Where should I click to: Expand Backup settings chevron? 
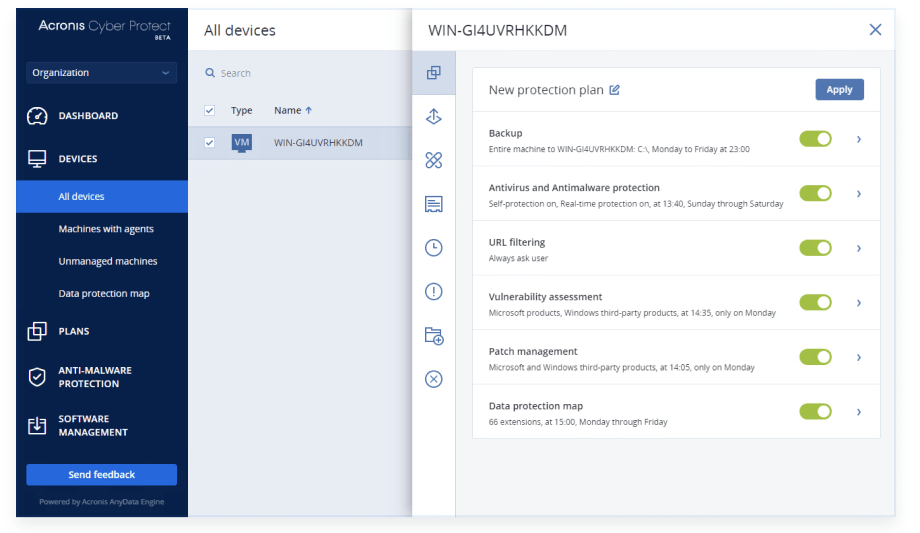pos(858,139)
